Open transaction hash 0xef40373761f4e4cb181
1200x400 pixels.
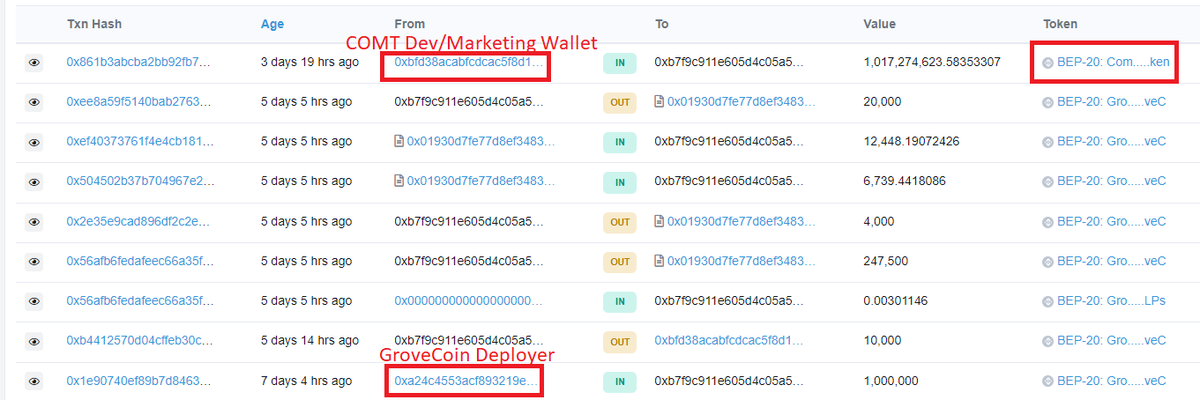tap(139, 142)
